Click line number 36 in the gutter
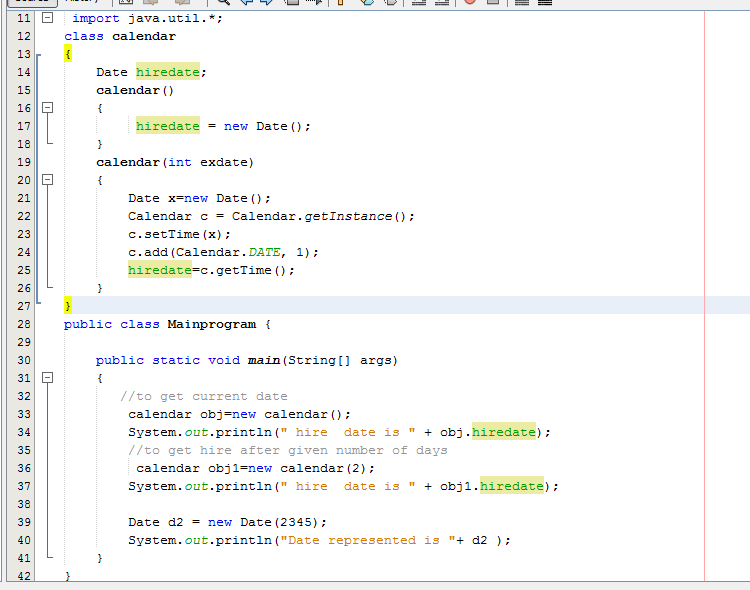The height and width of the screenshot is (590, 750). pyautogui.click(x=23, y=468)
